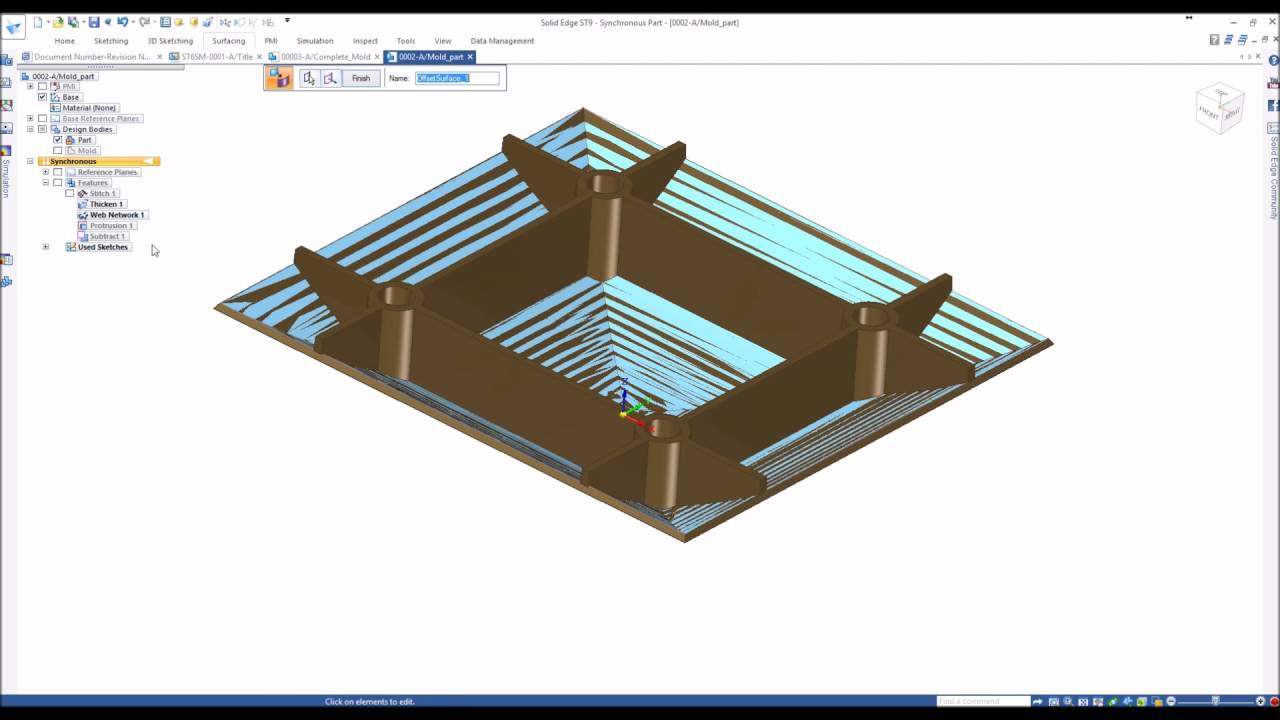Click the Help question mark icon in ribbon
This screenshot has width=1280, height=720.
click(x=1214, y=40)
